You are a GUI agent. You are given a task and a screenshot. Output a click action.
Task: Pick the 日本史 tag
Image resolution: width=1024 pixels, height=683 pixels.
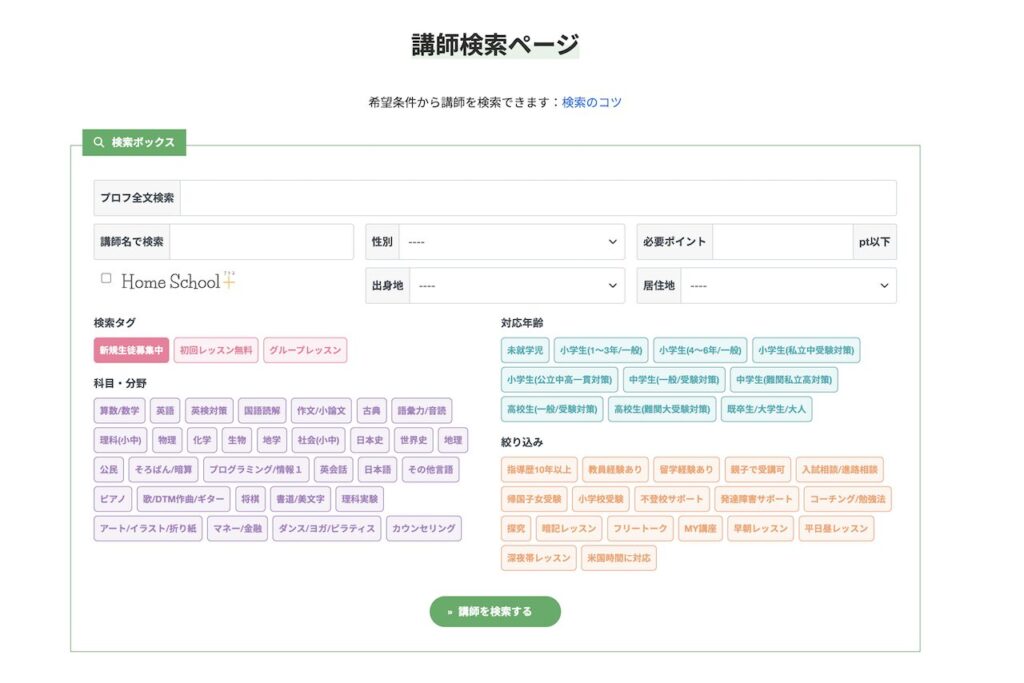[370, 440]
